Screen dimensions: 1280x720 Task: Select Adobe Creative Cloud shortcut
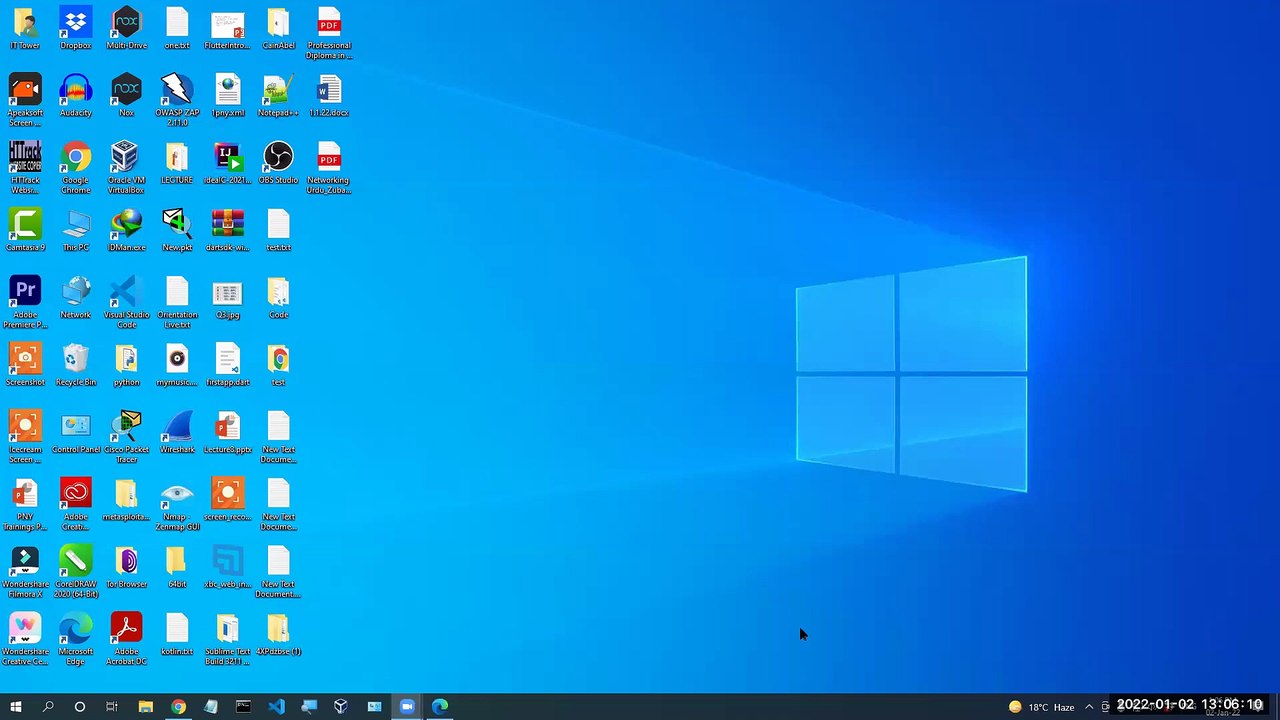coord(76,504)
